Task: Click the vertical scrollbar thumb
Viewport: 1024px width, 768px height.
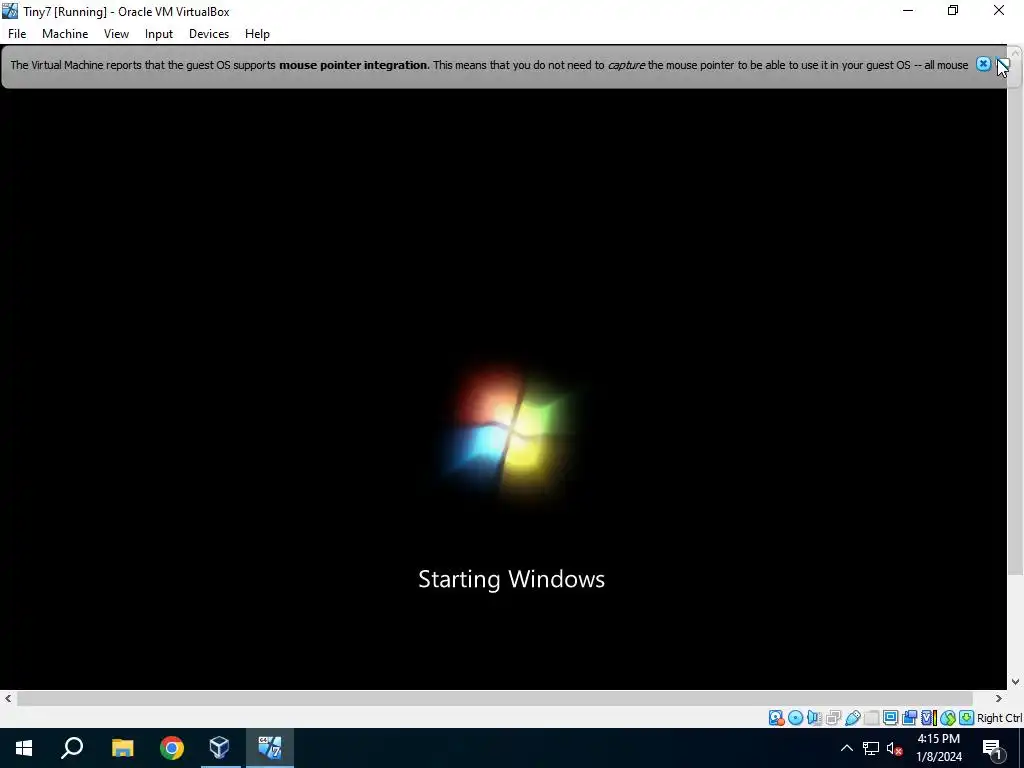Action: point(1016,317)
